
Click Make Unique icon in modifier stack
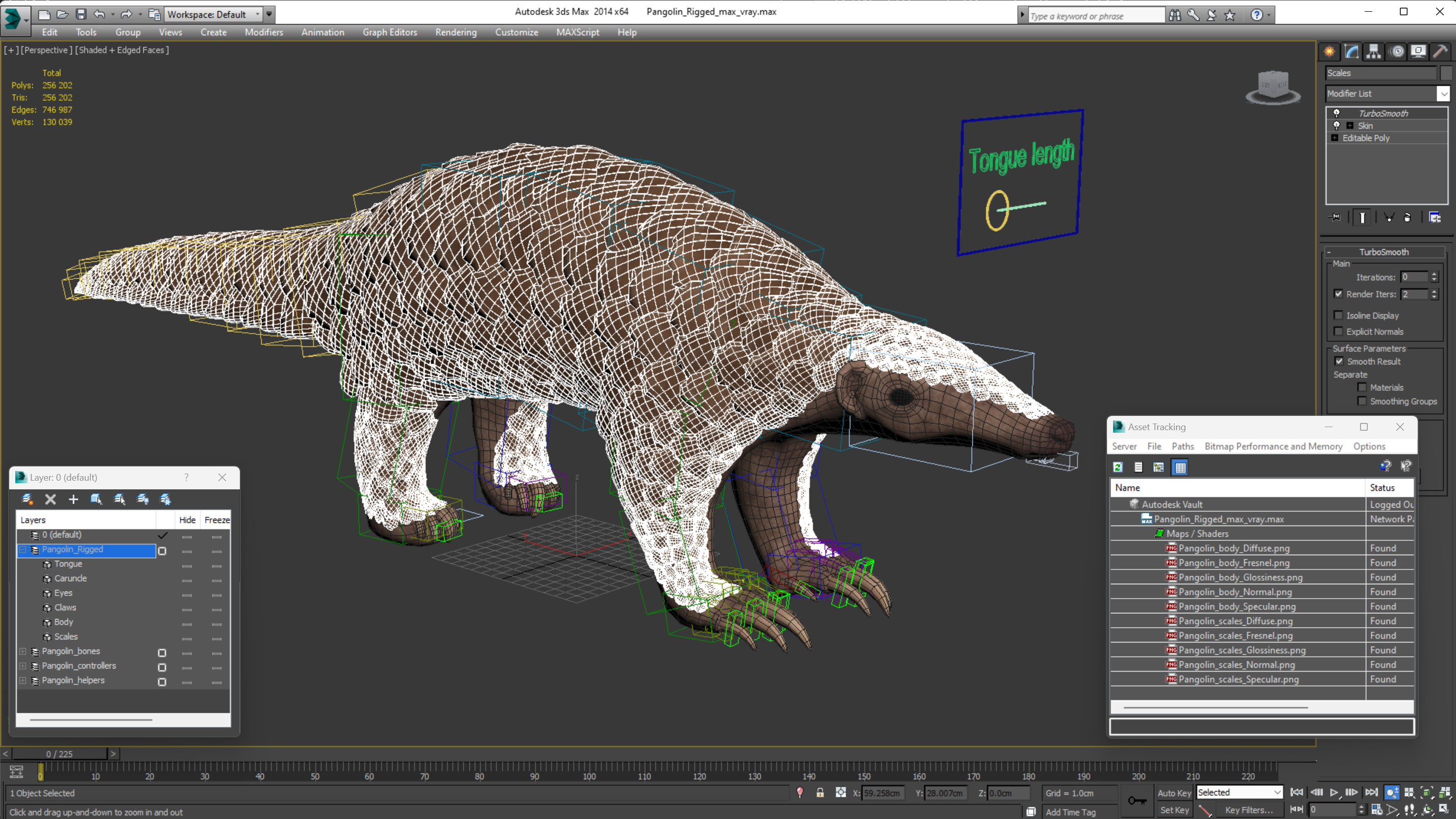[x=1388, y=217]
